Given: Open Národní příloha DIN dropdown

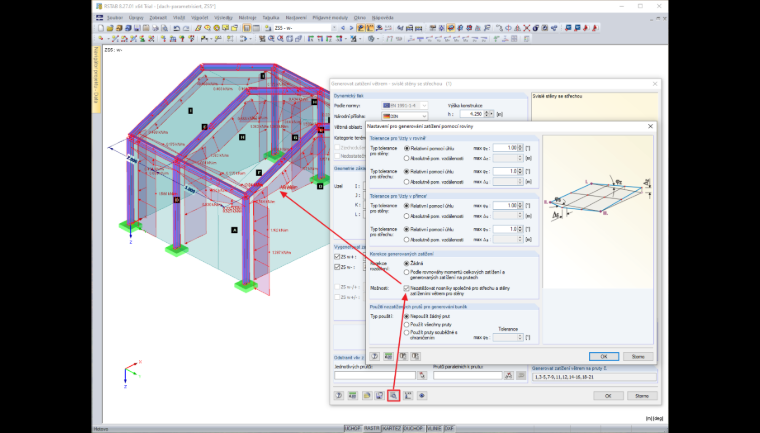Looking at the screenshot, I should click(x=404, y=116).
